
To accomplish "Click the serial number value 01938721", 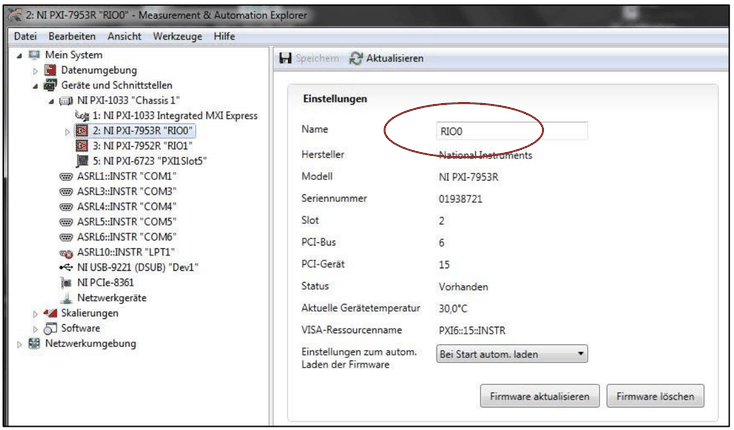I will click(x=460, y=199).
